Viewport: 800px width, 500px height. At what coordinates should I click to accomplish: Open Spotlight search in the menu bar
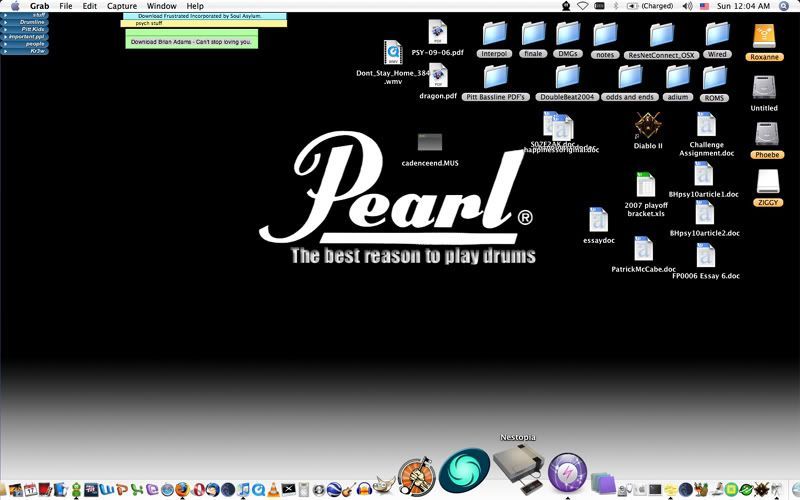point(784,6)
